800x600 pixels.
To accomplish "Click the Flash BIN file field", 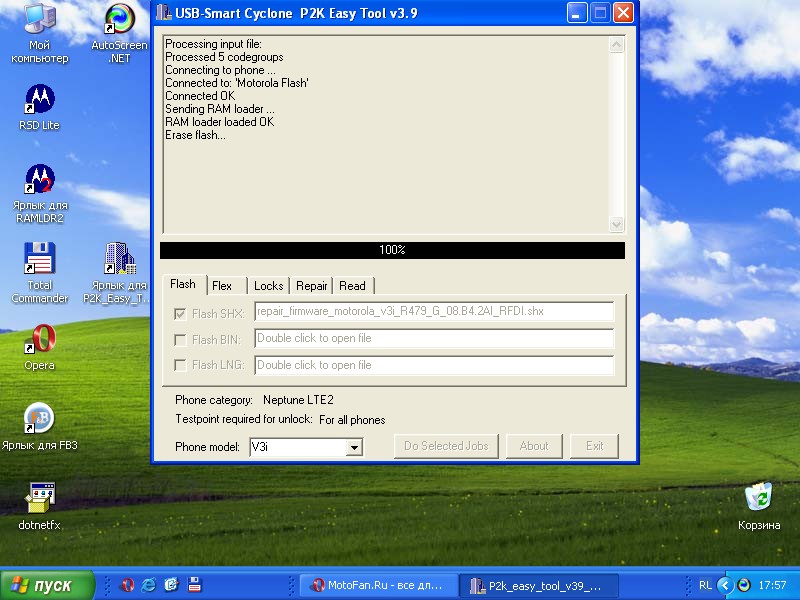I will 434,338.
